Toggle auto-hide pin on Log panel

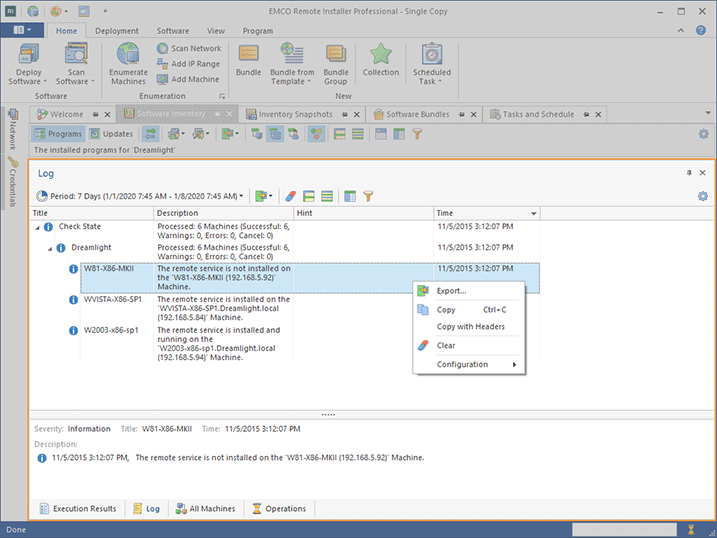tap(688, 173)
